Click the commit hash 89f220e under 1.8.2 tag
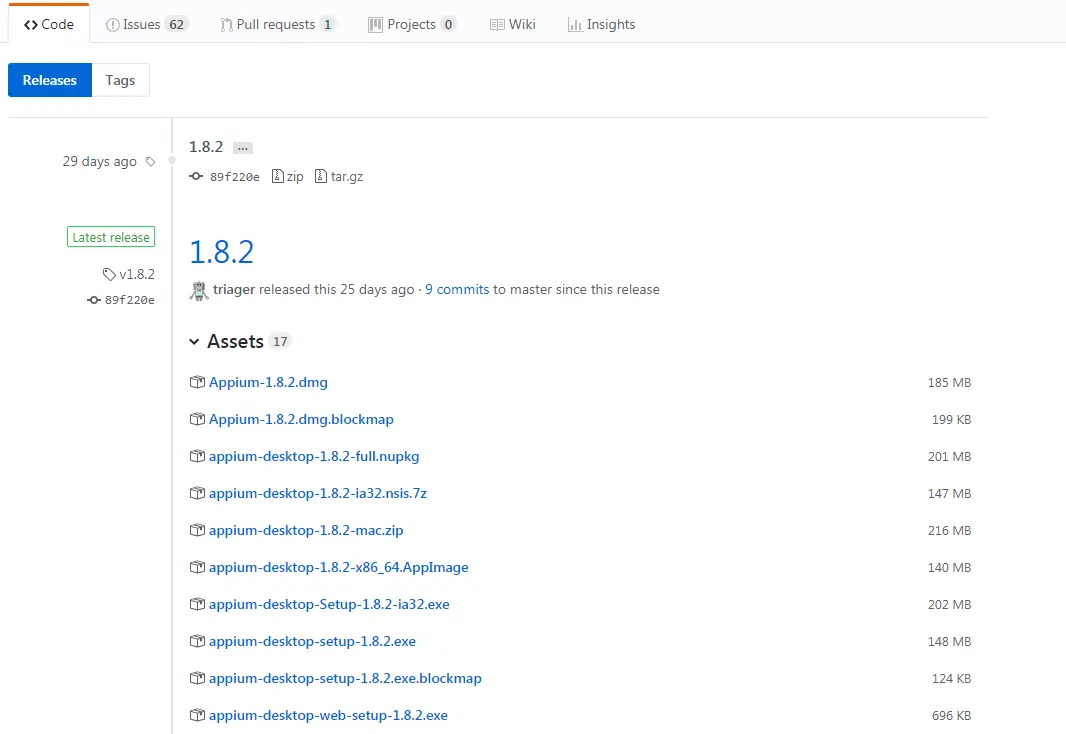This screenshot has height=734, width=1066. [235, 177]
